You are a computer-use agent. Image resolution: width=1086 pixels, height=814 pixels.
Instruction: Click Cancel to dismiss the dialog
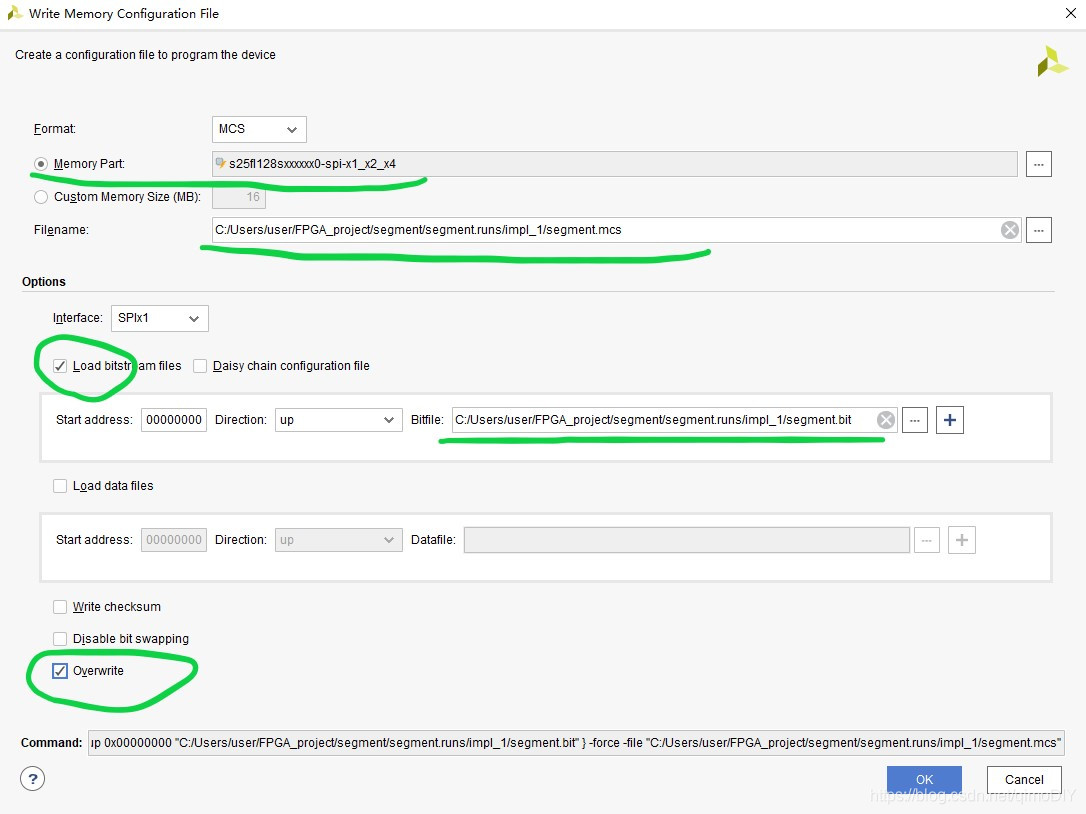point(1023,780)
